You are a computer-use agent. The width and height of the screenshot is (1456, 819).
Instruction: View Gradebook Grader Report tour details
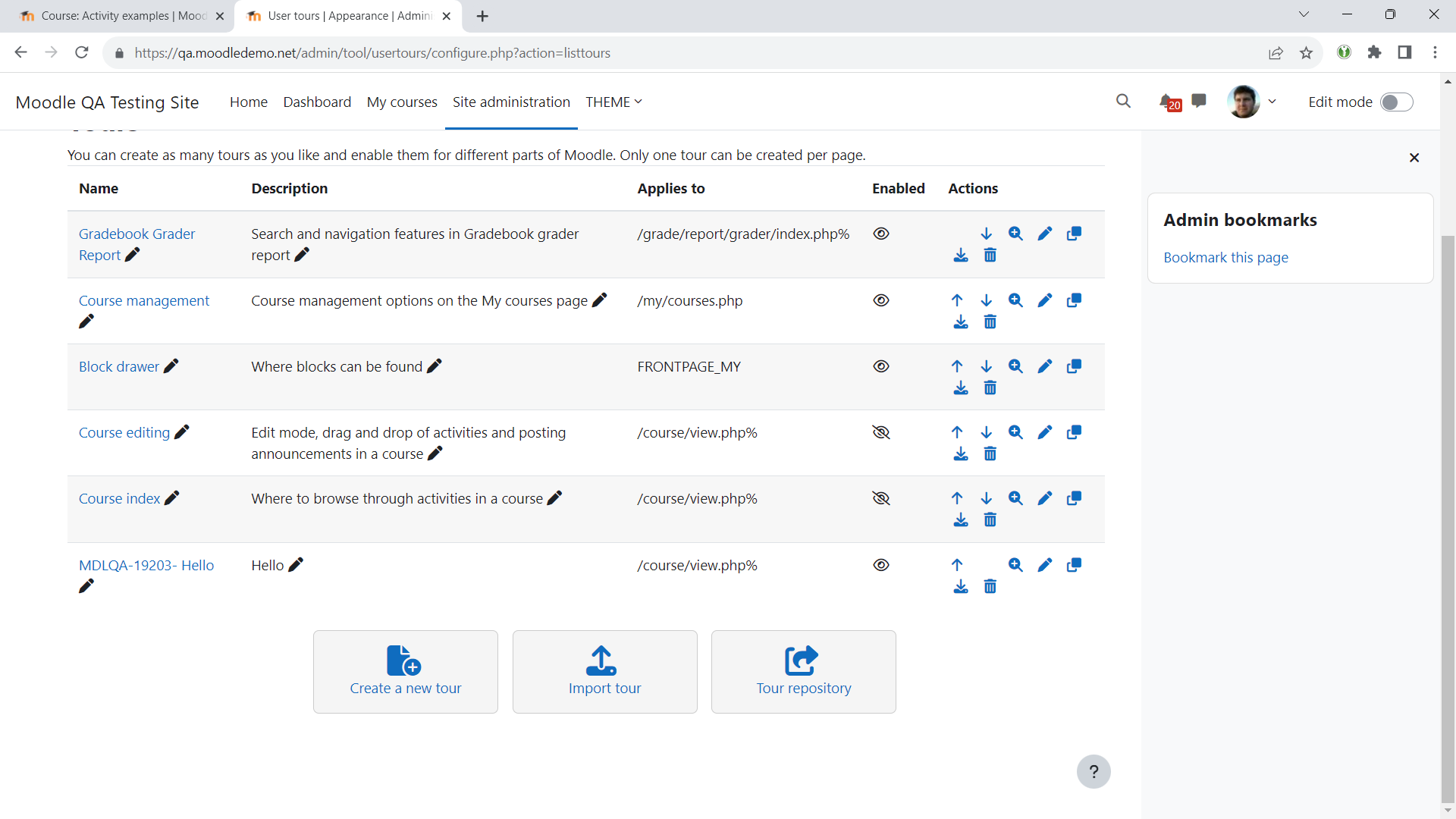click(1015, 234)
